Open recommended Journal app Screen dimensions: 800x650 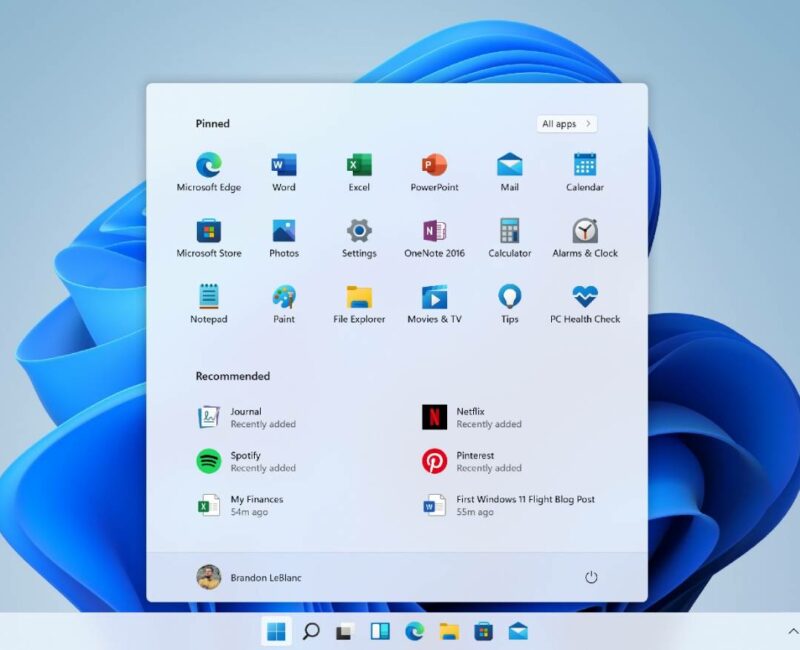coord(246,417)
